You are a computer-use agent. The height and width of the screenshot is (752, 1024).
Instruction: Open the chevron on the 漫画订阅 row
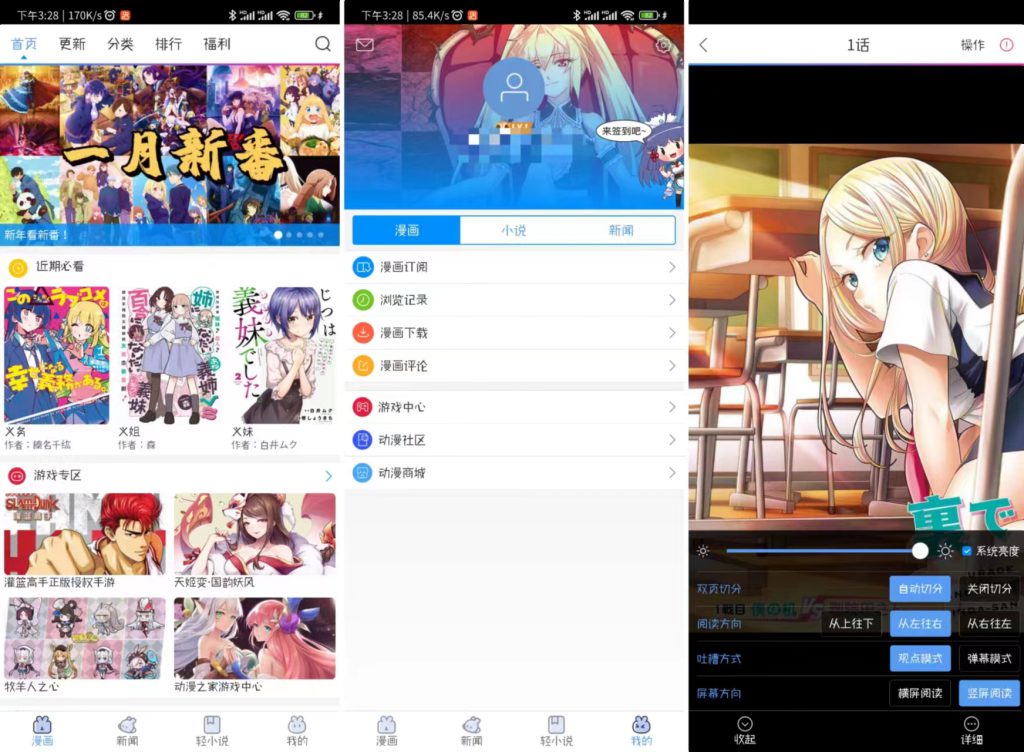click(x=672, y=267)
